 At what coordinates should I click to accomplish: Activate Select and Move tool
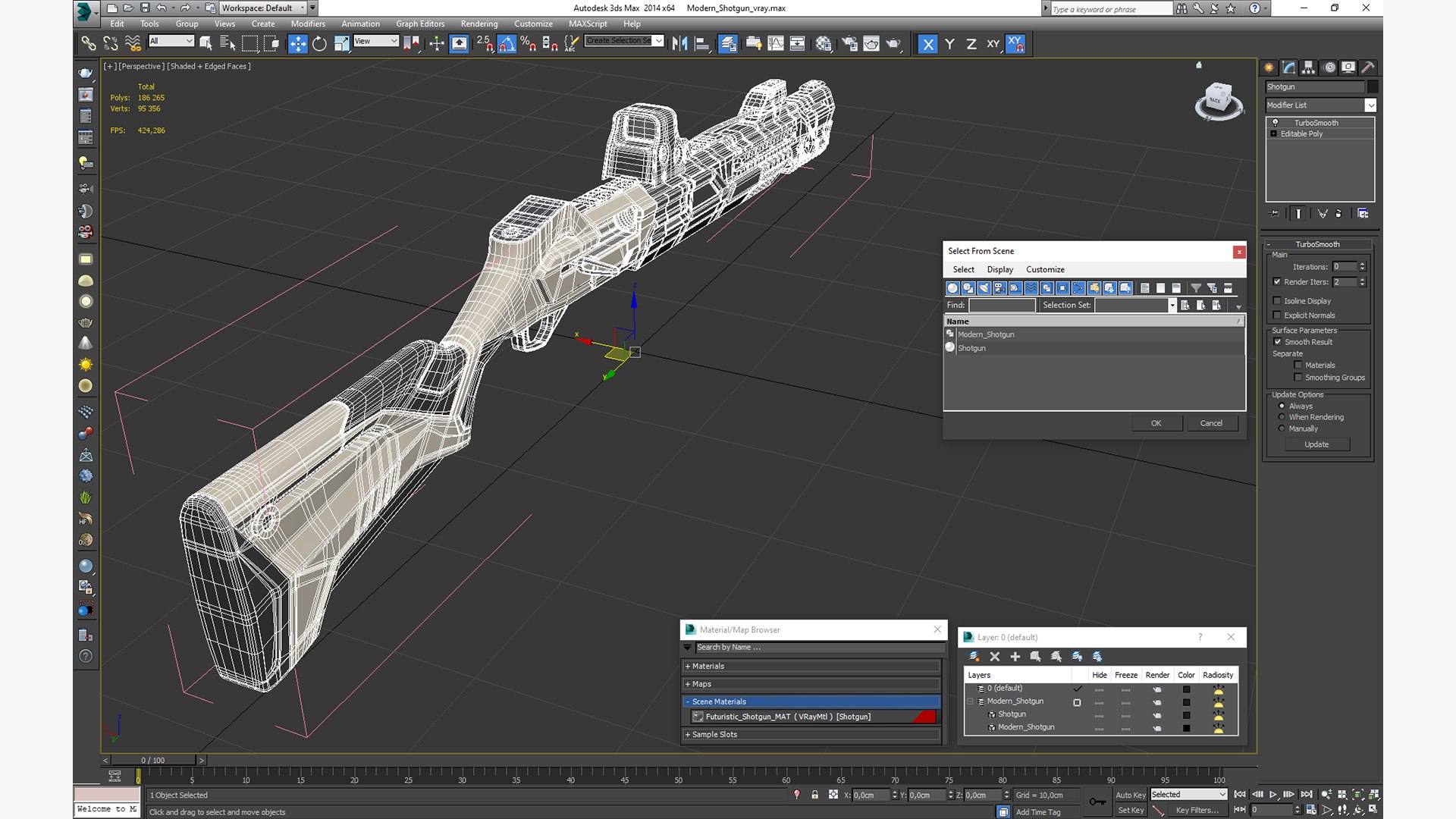click(298, 43)
